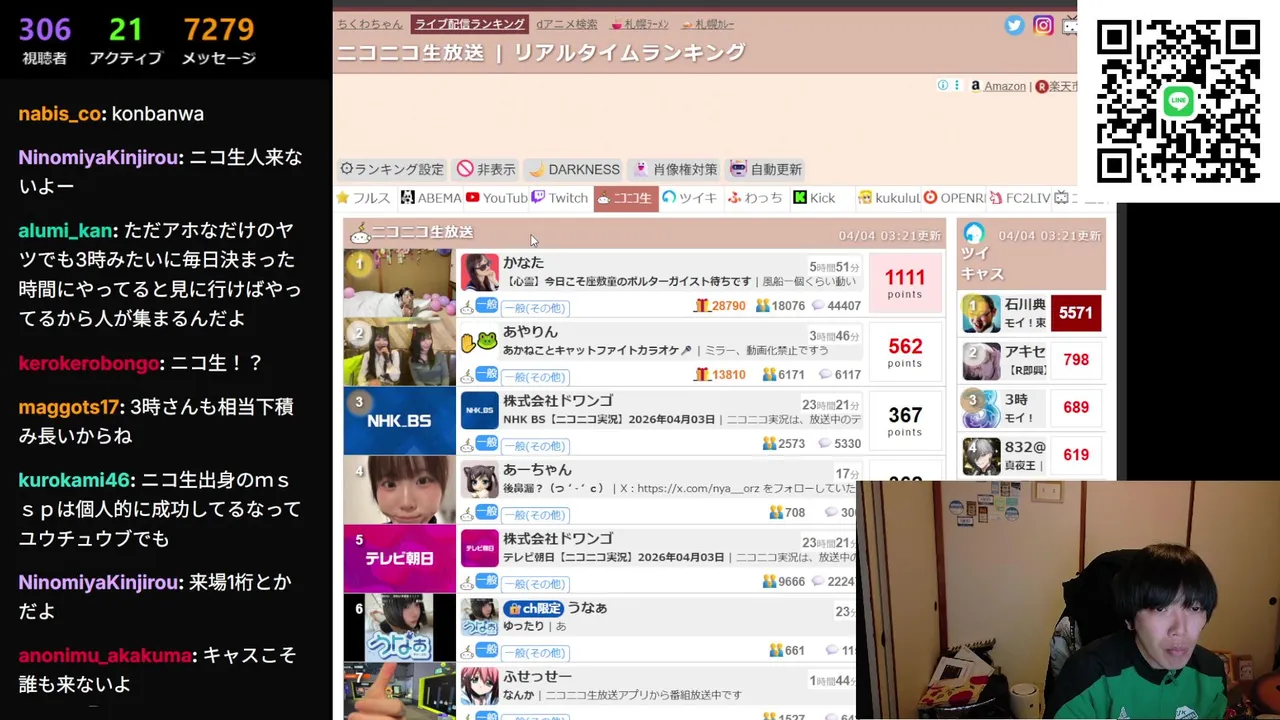Toggle the 非表示 hide button
Viewport: 1280px width, 720px height.
click(x=486, y=169)
